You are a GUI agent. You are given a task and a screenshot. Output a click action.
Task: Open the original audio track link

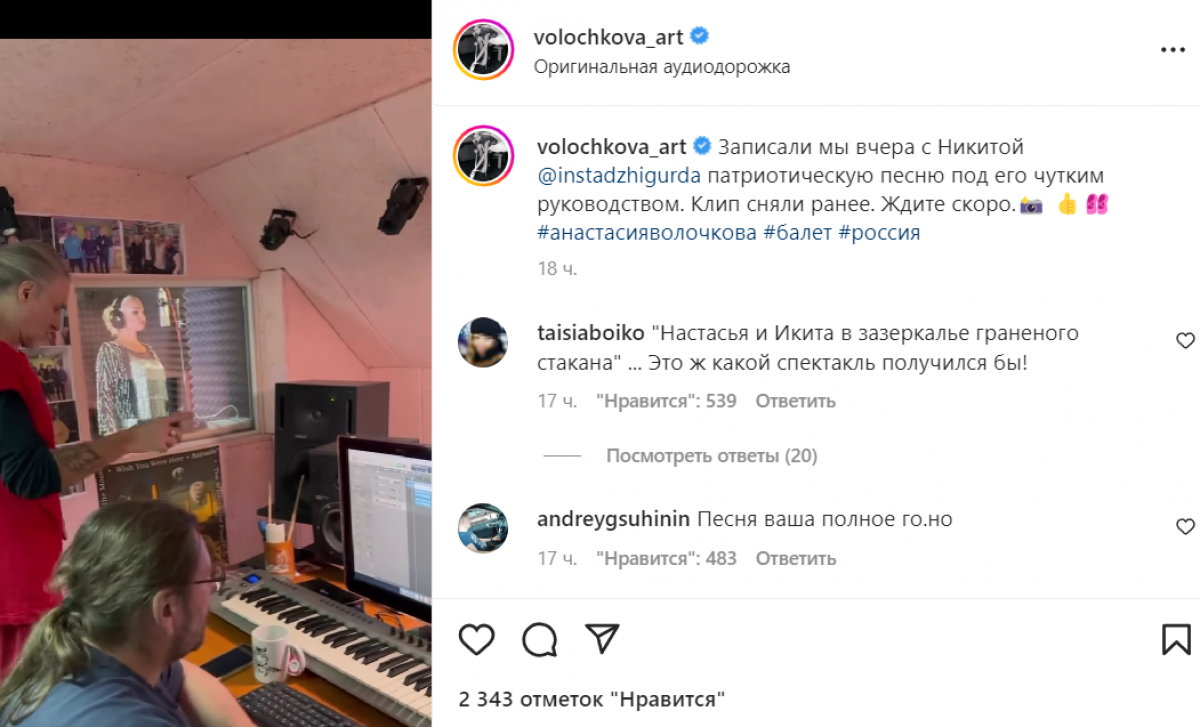662,67
